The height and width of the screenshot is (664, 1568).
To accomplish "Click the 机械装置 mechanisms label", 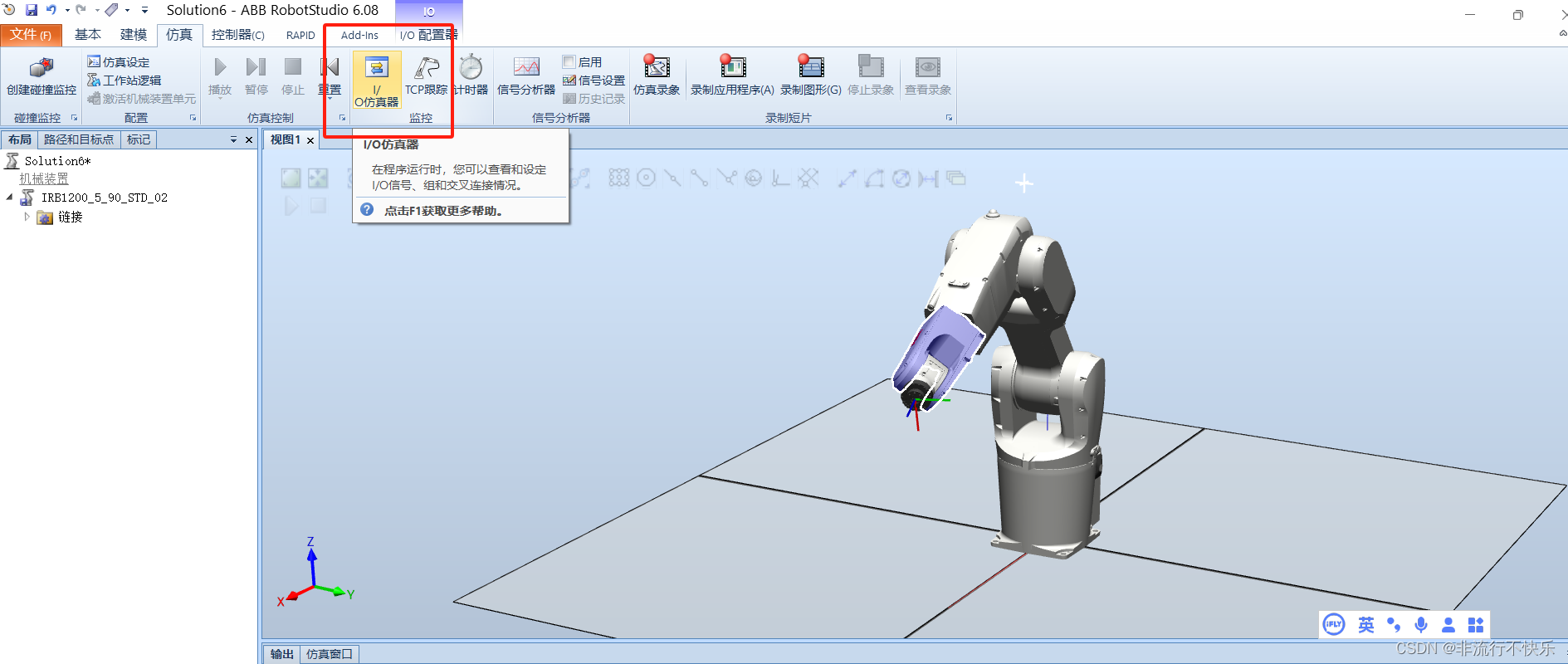I will tap(44, 179).
